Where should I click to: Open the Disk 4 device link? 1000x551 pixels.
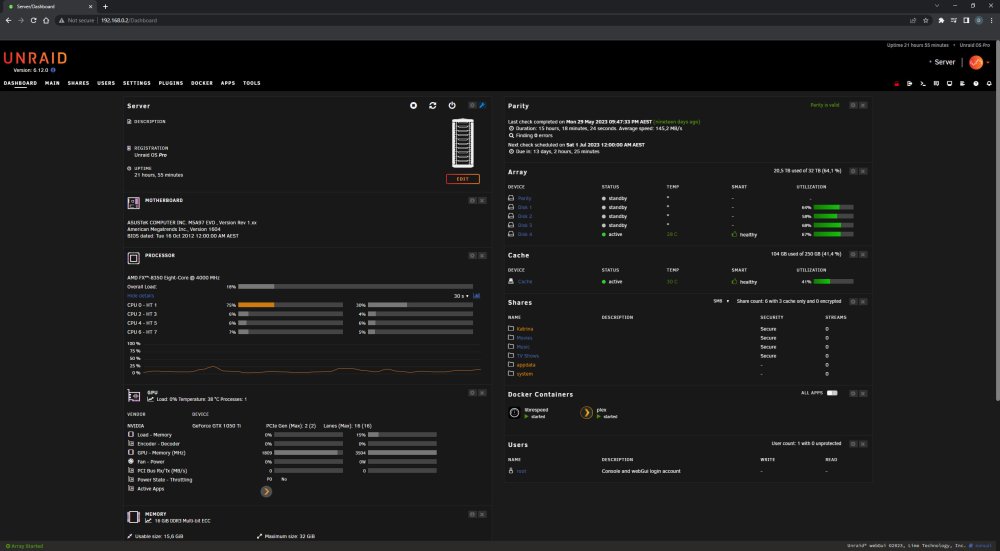click(x=525, y=234)
